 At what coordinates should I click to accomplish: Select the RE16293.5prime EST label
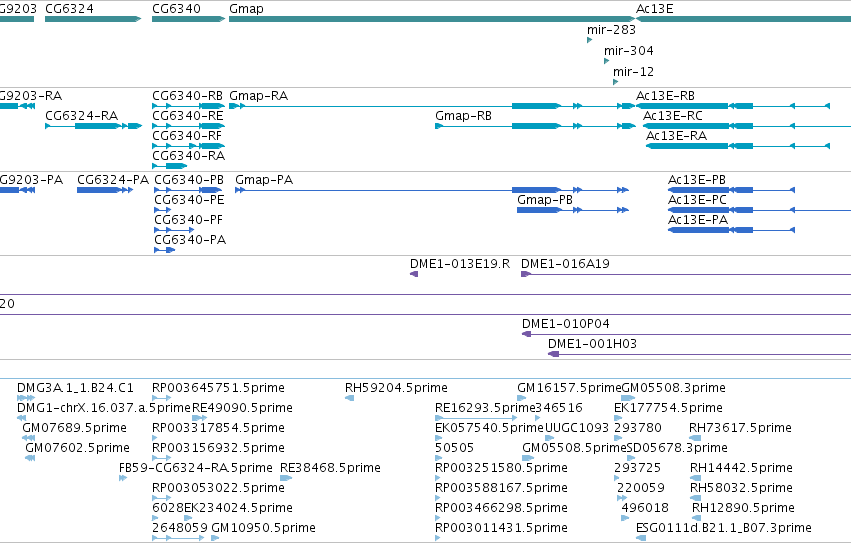pos(485,408)
